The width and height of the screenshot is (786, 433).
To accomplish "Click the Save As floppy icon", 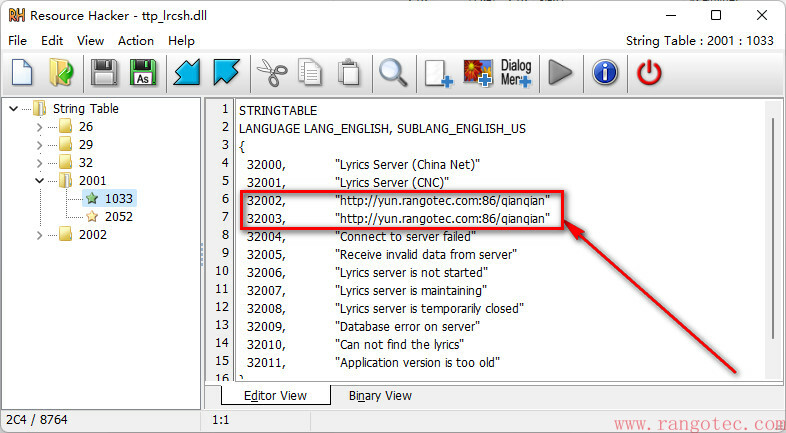I will click(143, 73).
